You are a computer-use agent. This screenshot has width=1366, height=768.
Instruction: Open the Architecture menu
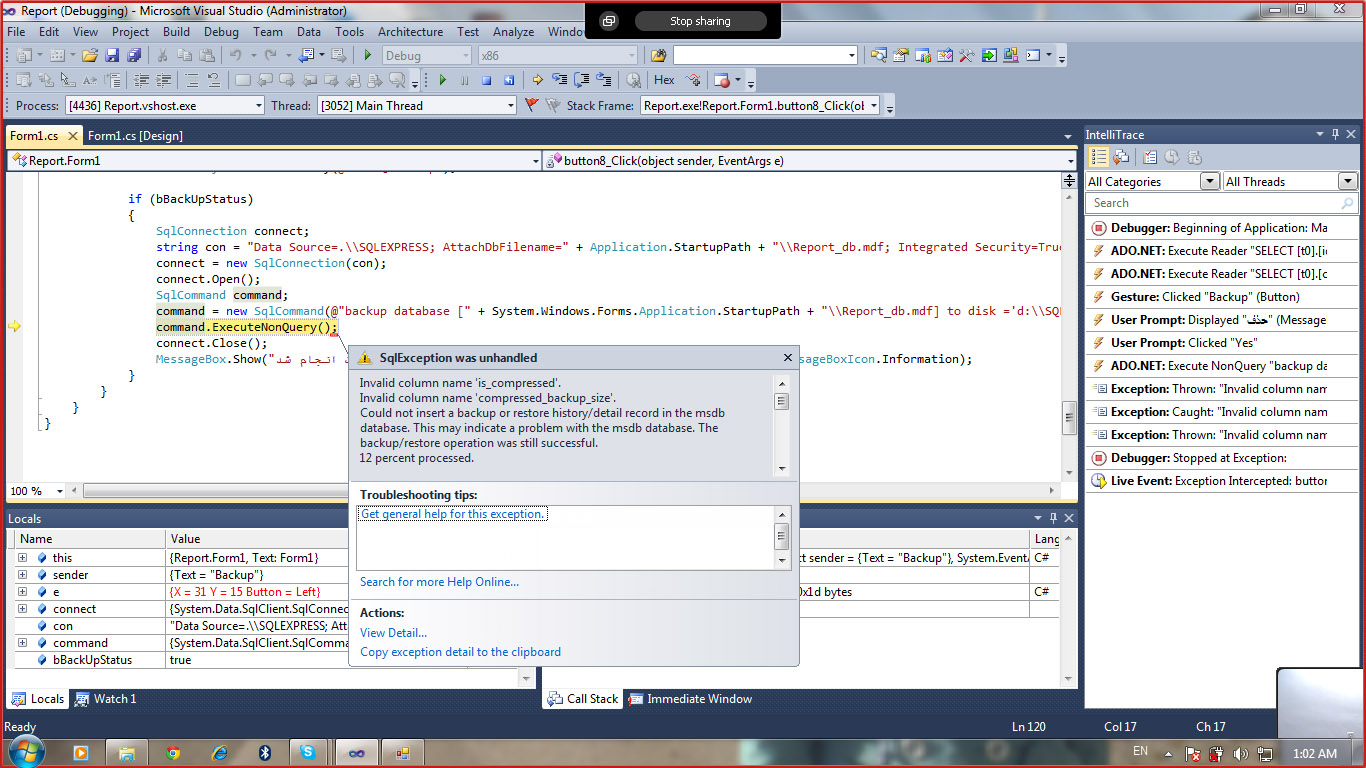[410, 32]
